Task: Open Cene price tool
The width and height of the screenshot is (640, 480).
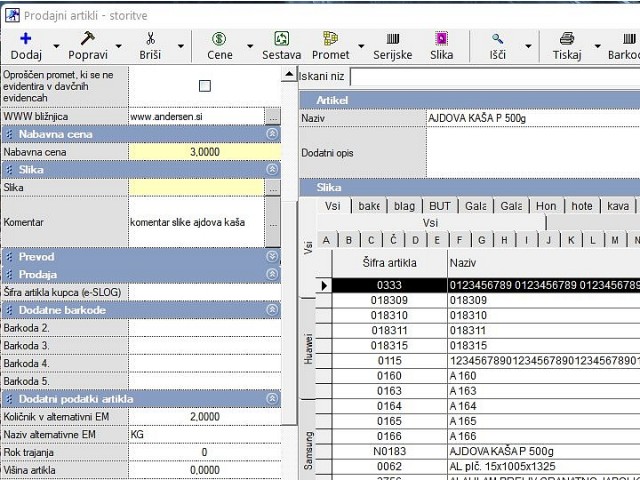Action: pos(219,39)
